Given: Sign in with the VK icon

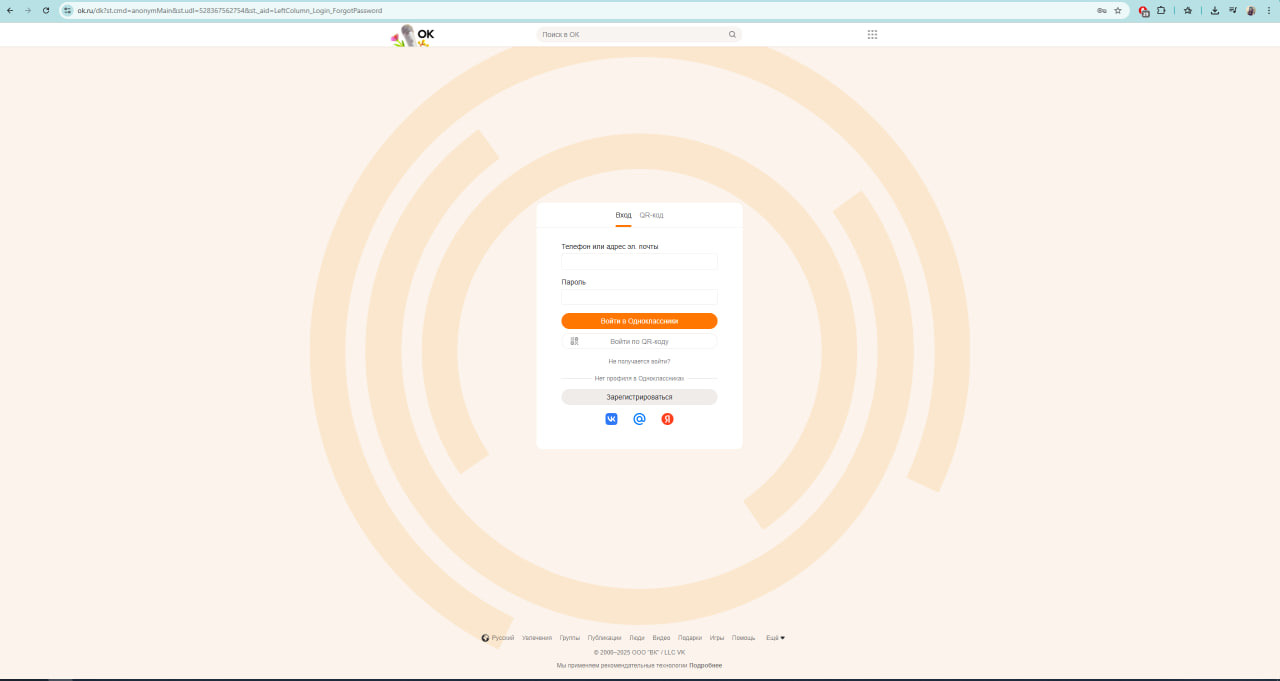Looking at the screenshot, I should (611, 419).
